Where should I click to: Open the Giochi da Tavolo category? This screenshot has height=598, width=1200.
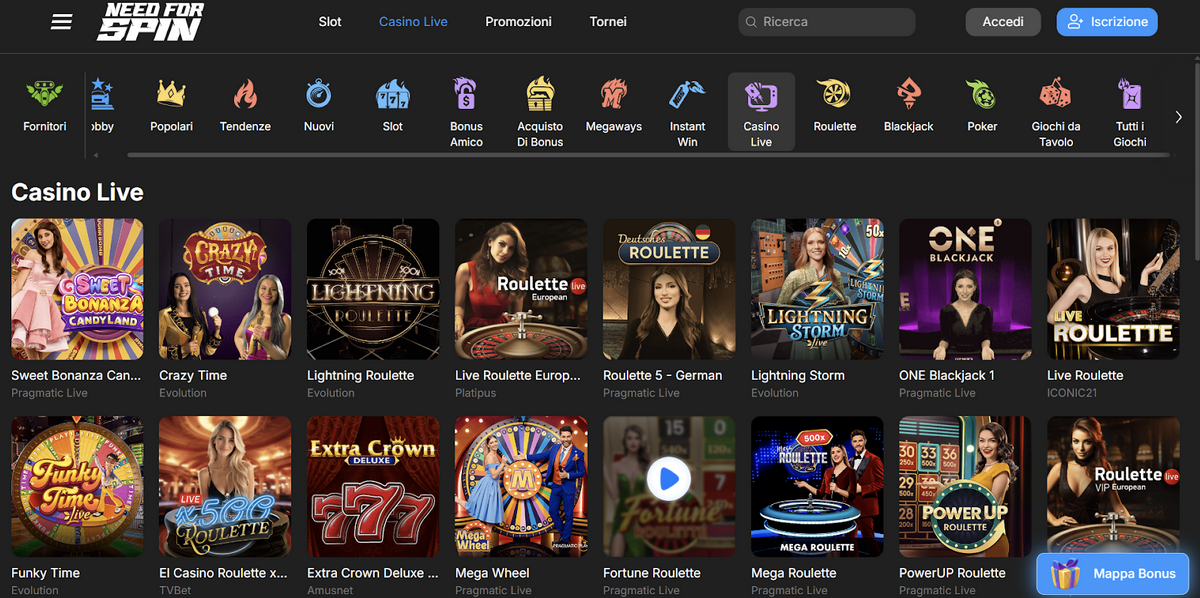(x=1056, y=112)
